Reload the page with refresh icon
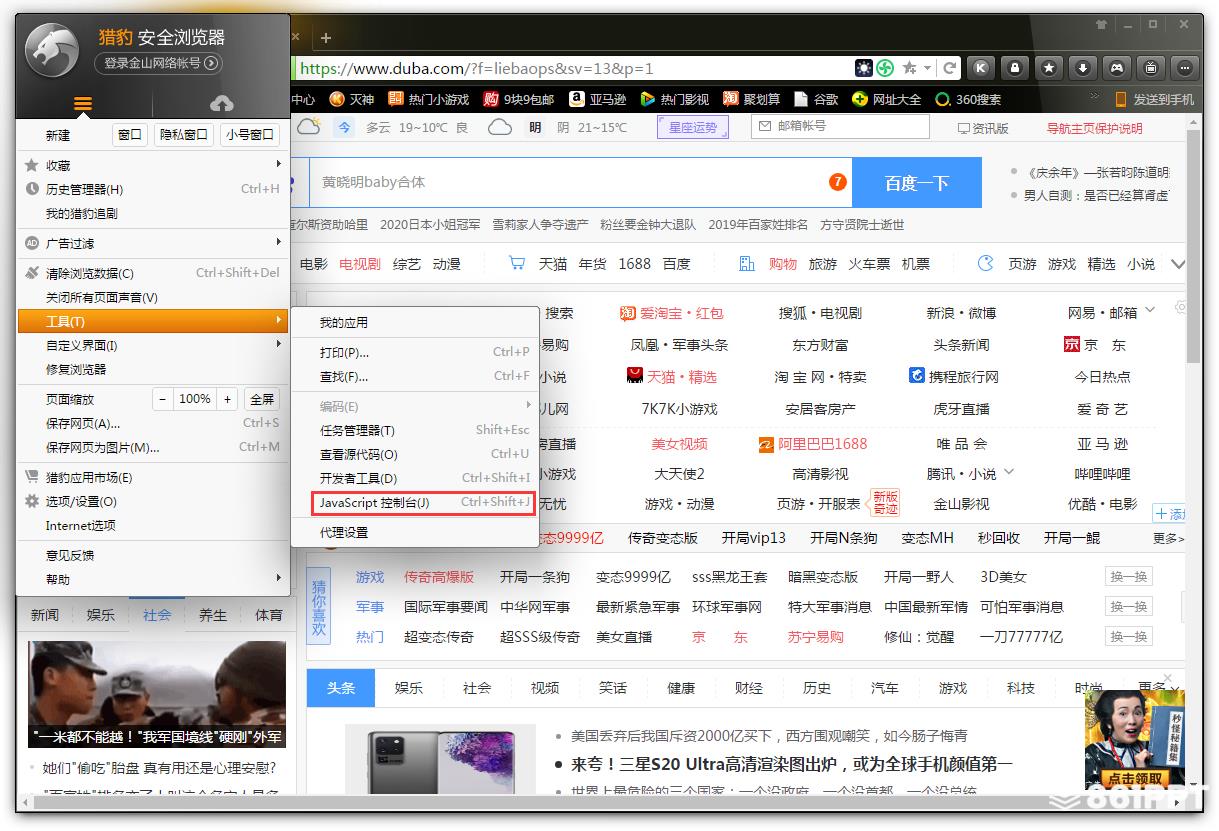 (x=949, y=68)
